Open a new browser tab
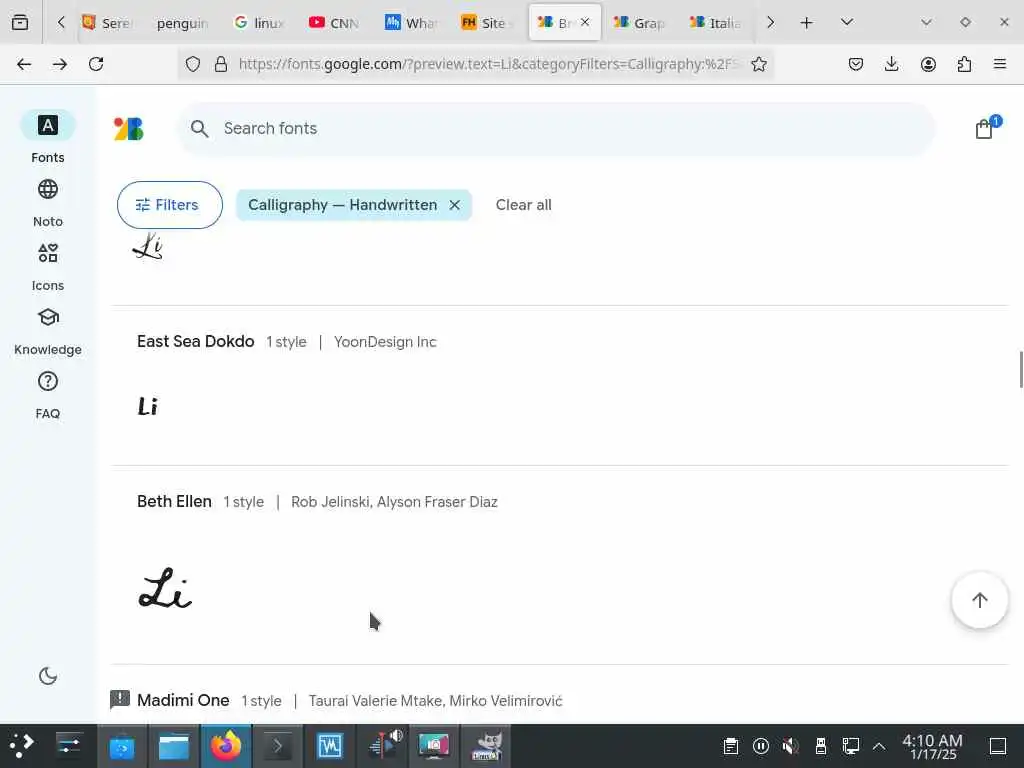Viewport: 1024px width, 768px height. pyautogui.click(x=807, y=23)
